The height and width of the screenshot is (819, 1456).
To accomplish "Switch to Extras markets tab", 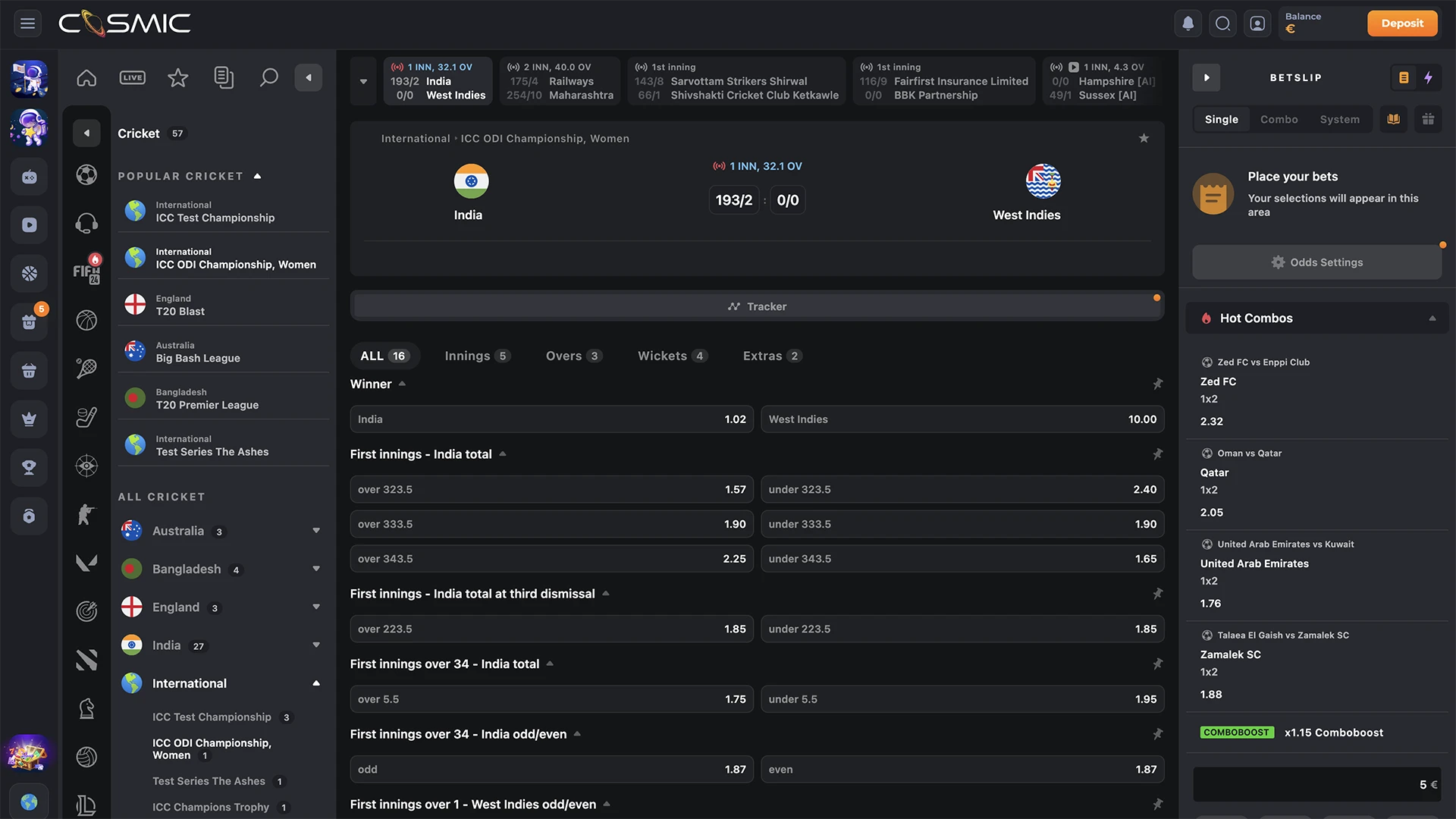I will point(772,356).
